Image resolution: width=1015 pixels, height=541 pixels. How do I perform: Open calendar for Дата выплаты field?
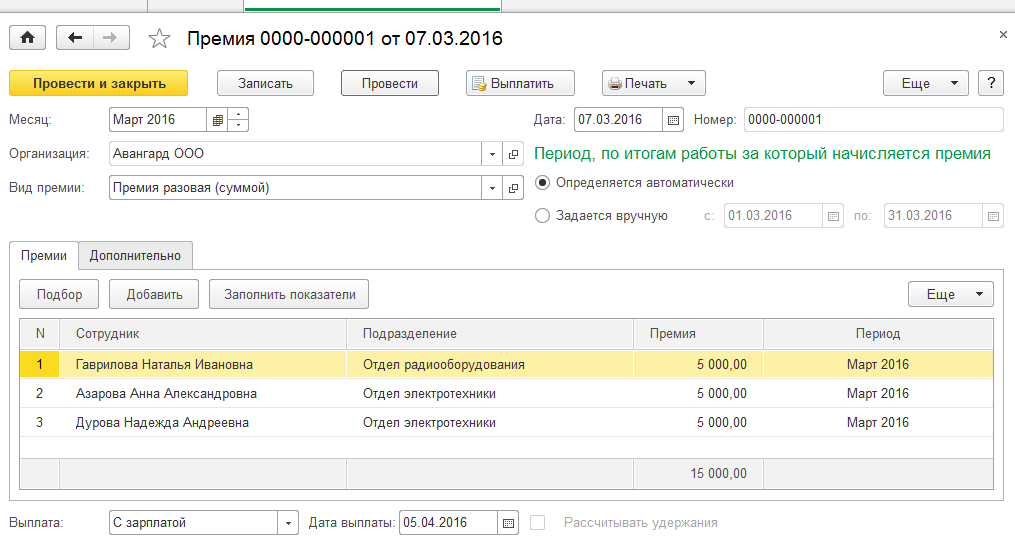tap(509, 523)
